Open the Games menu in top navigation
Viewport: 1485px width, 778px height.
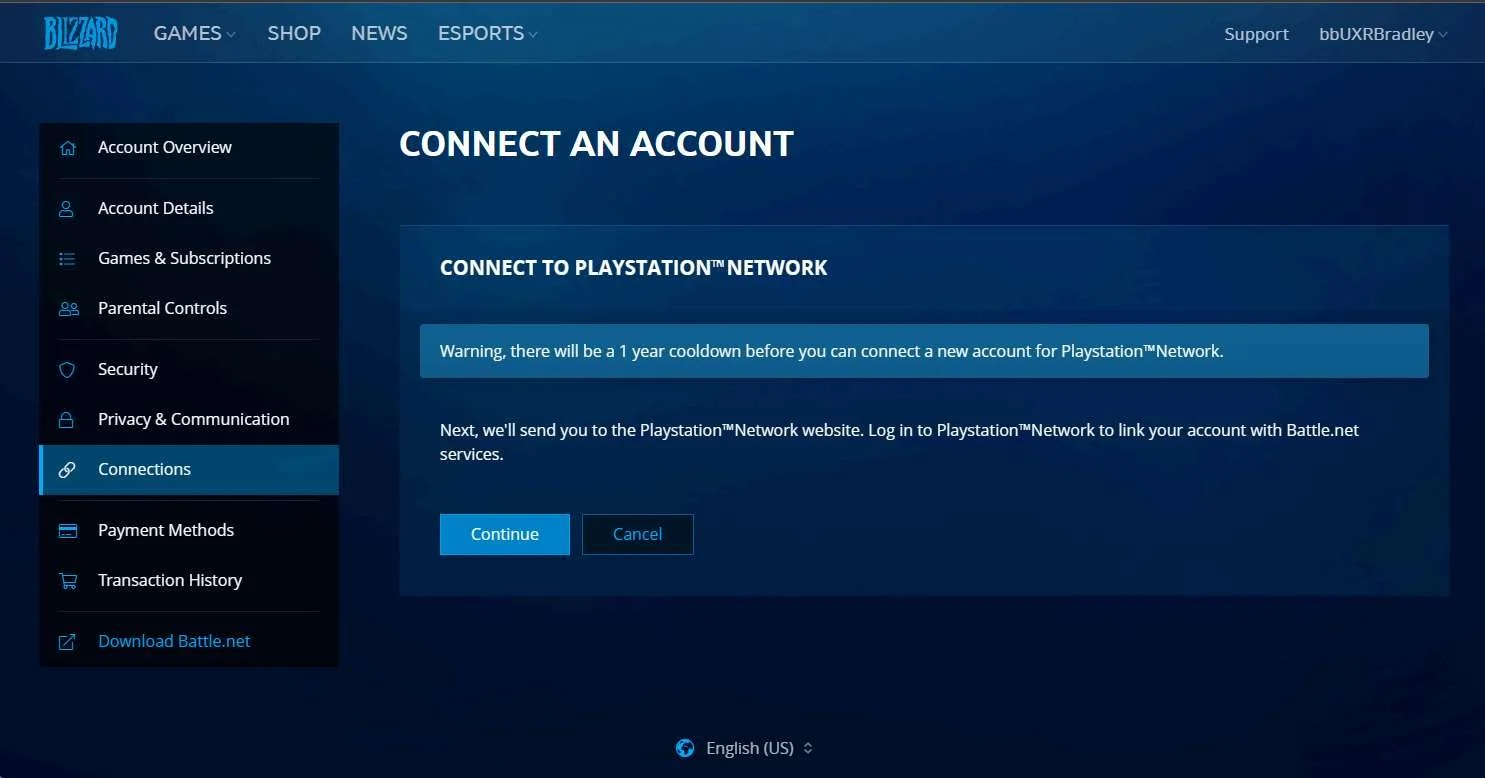(195, 33)
